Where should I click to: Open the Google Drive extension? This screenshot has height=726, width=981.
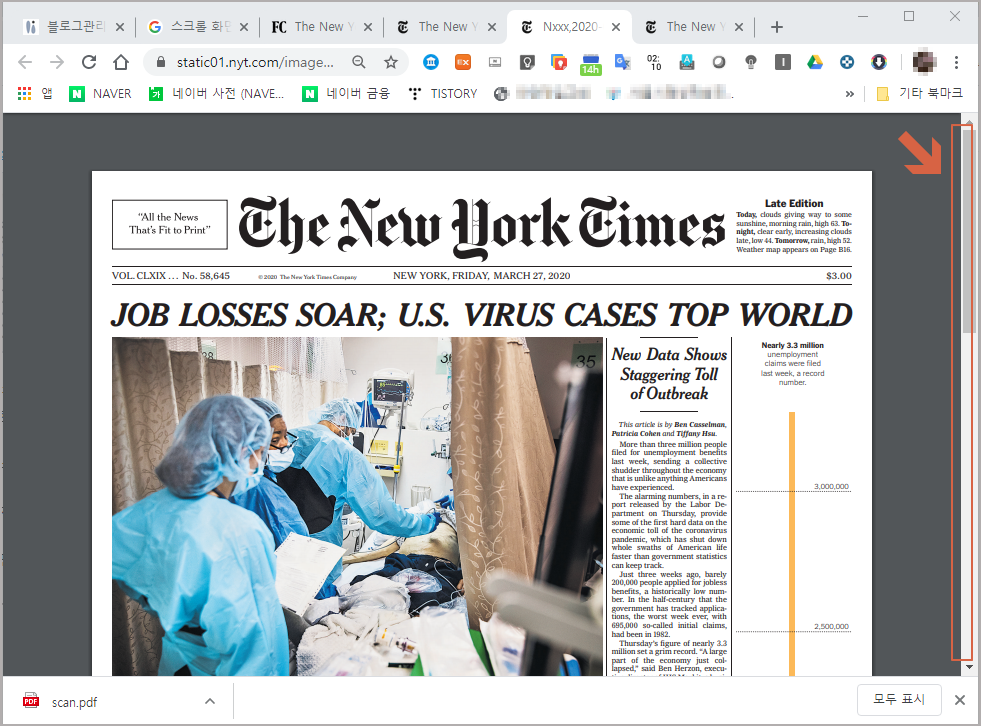(x=815, y=62)
